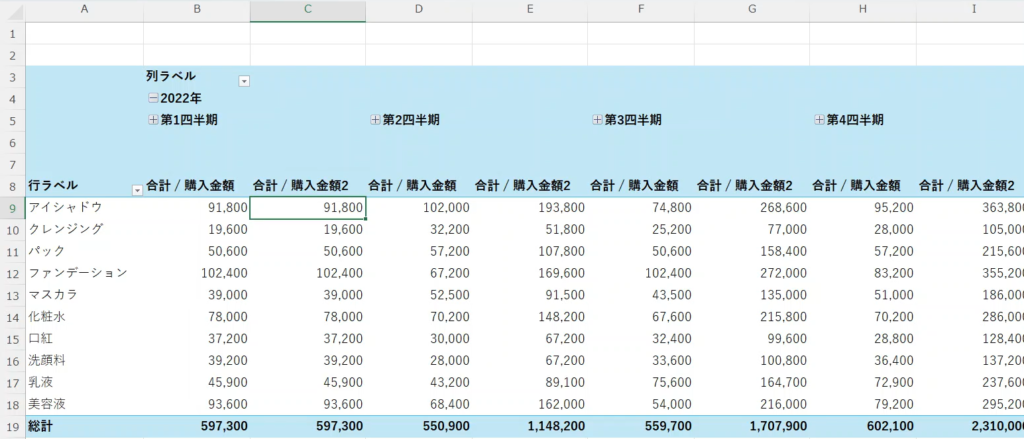The height and width of the screenshot is (439, 1024).
Task: Select column C header
Action: coord(307,10)
